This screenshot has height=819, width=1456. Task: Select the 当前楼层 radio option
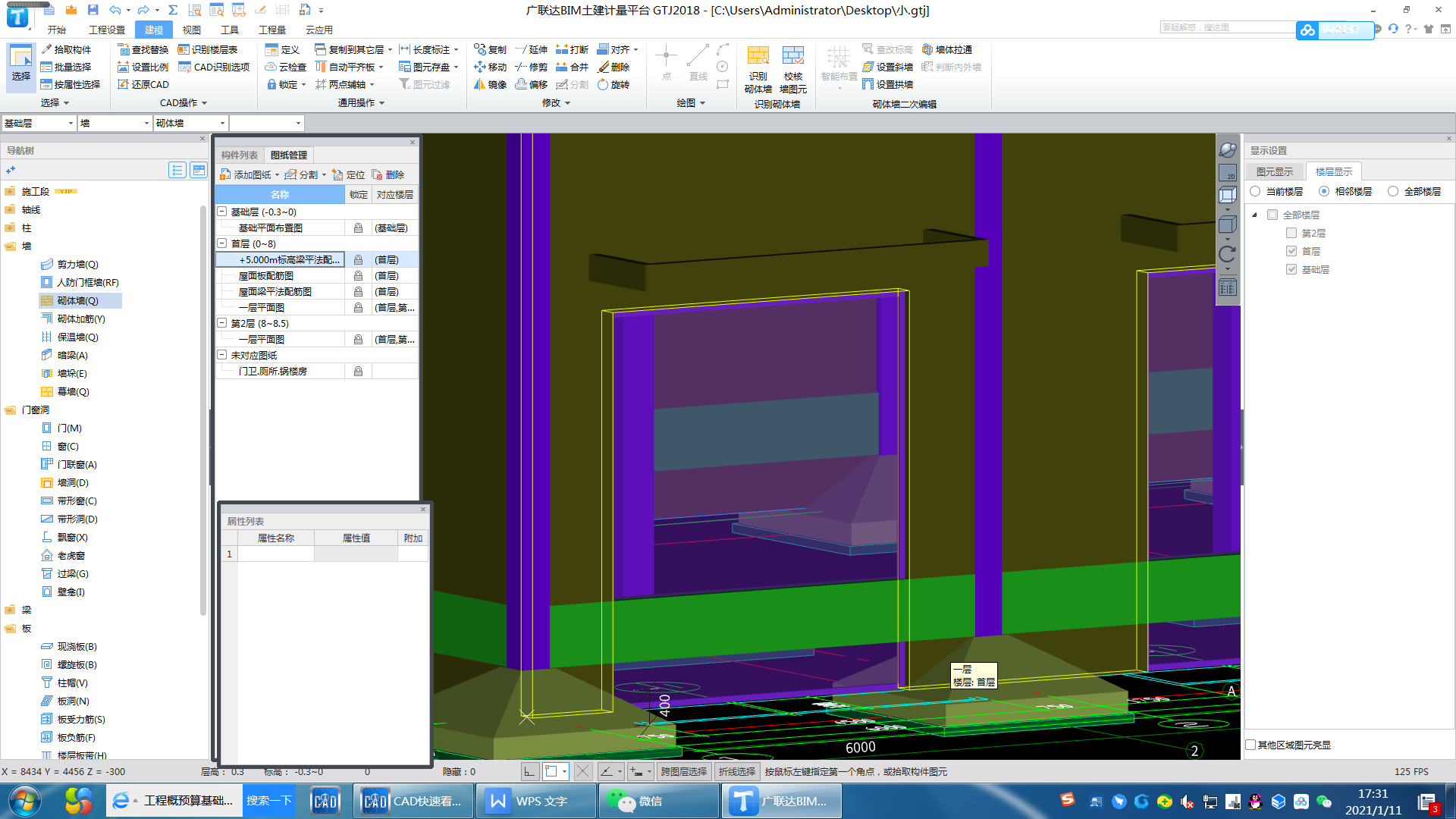1255,191
